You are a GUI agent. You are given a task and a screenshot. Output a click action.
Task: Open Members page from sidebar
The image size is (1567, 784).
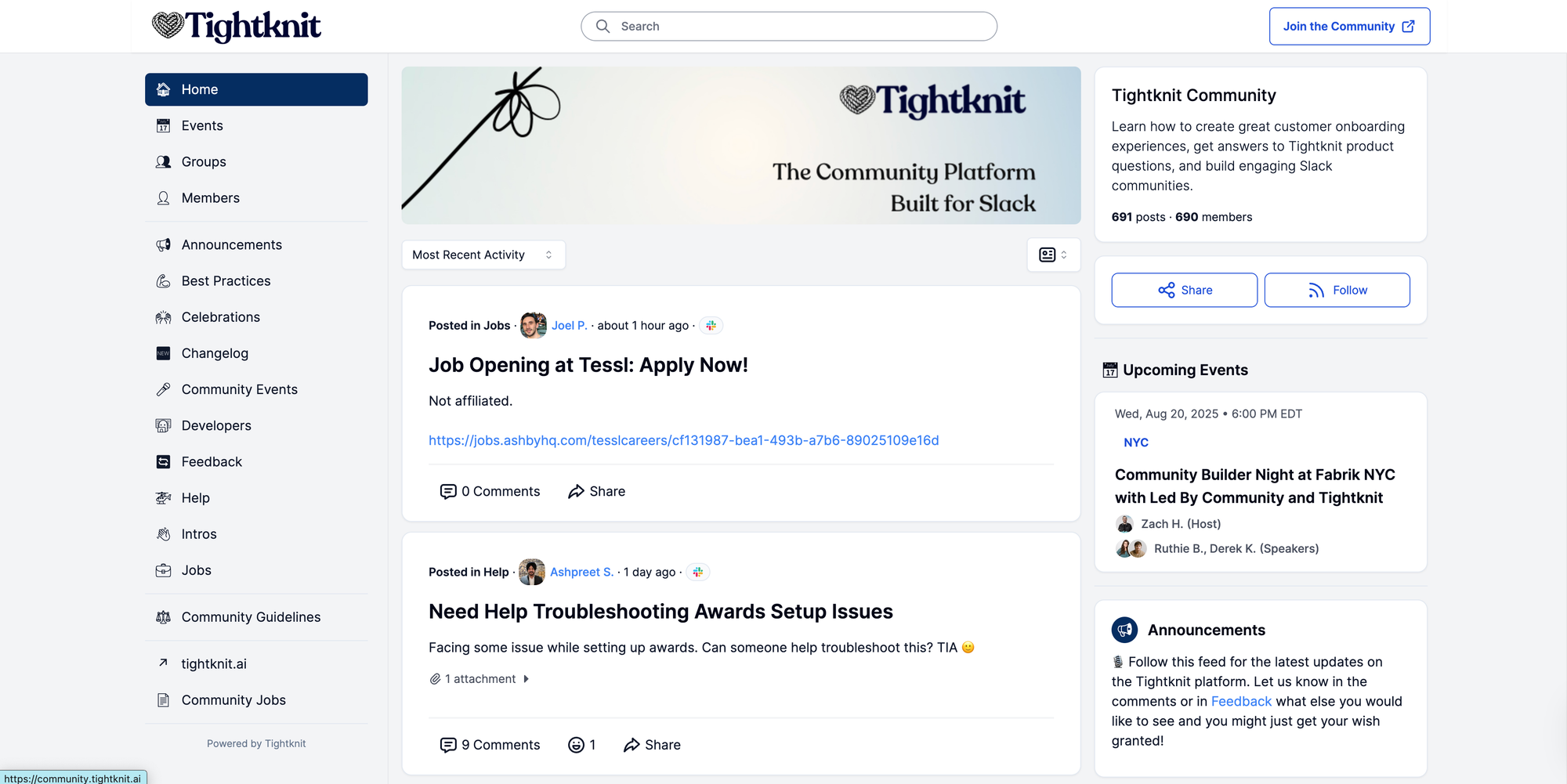pyautogui.click(x=256, y=198)
